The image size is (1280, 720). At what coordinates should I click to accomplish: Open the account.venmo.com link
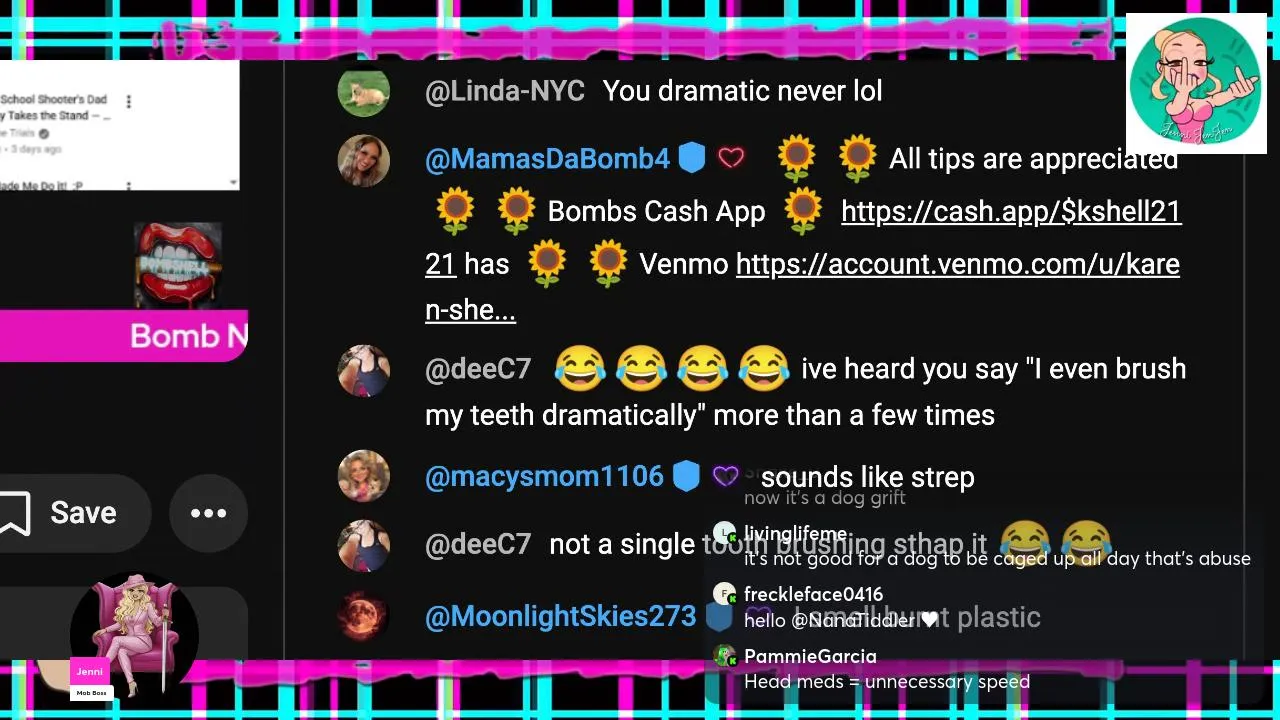[958, 265]
